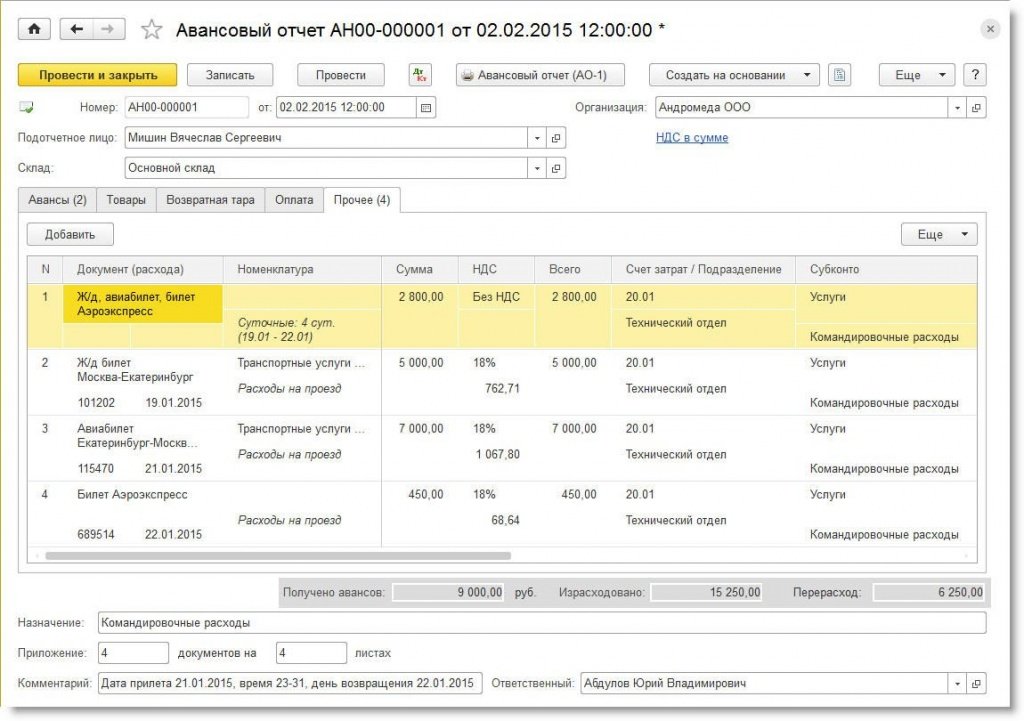The width and height of the screenshot is (1024, 721).
Task: Close the Авансовый отчет form
Action: pos(990,29)
